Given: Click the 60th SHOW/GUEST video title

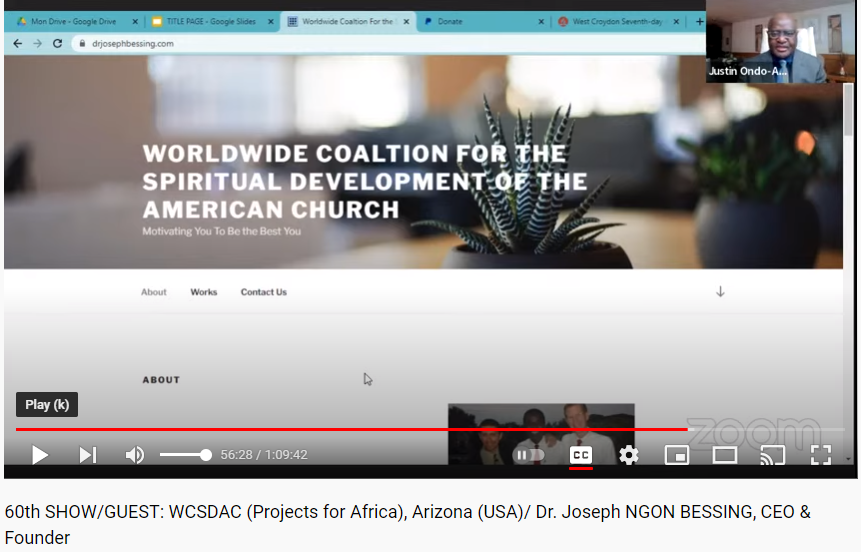Looking at the screenshot, I should 407,525.
